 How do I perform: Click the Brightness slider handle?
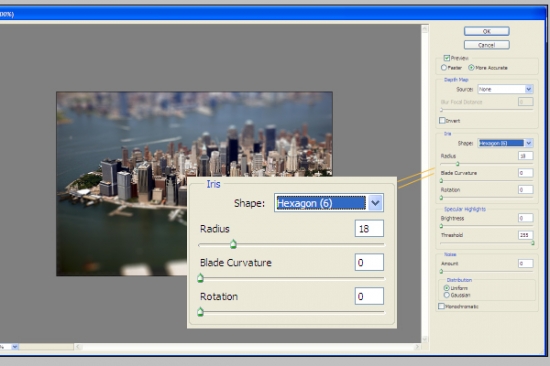pos(441,226)
